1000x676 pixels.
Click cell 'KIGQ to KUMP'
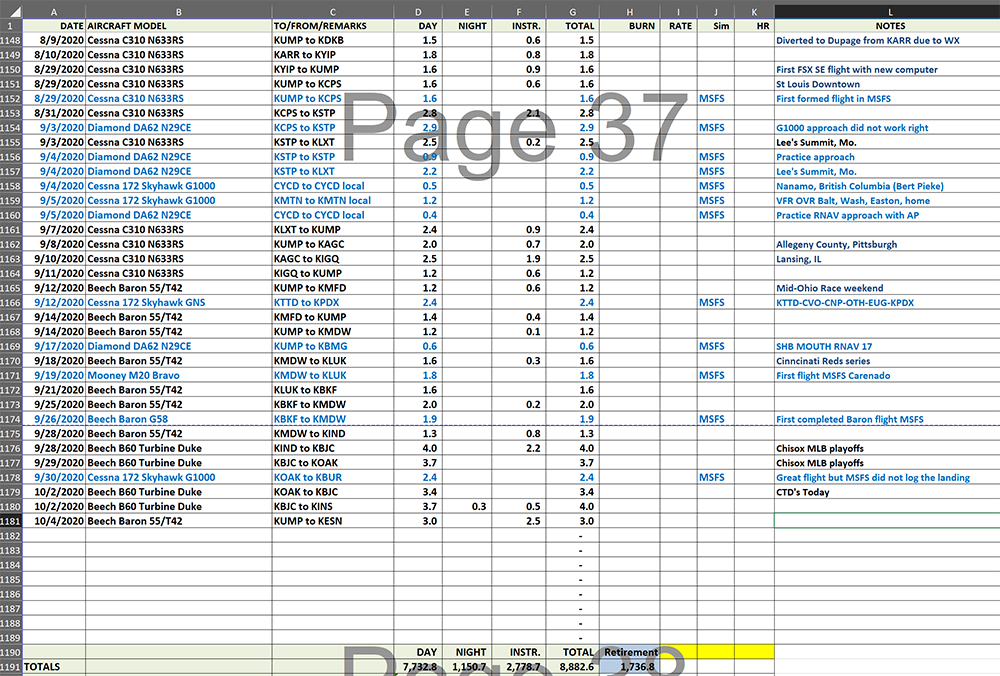pos(333,274)
